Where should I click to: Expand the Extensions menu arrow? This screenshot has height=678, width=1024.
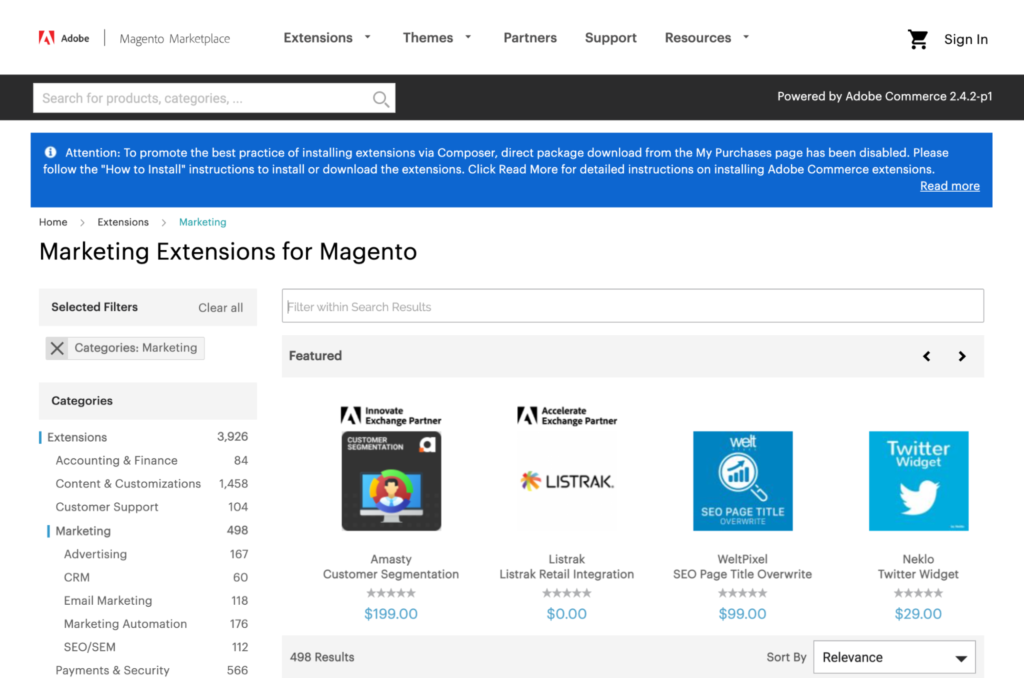coord(368,37)
